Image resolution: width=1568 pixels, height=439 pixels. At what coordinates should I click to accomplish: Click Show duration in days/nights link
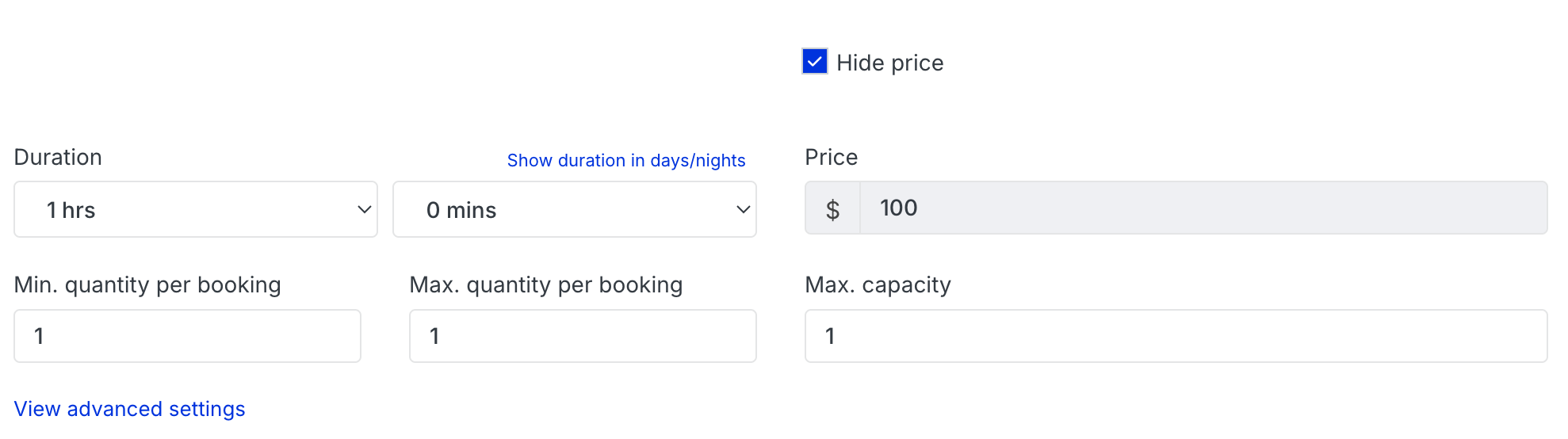625,160
